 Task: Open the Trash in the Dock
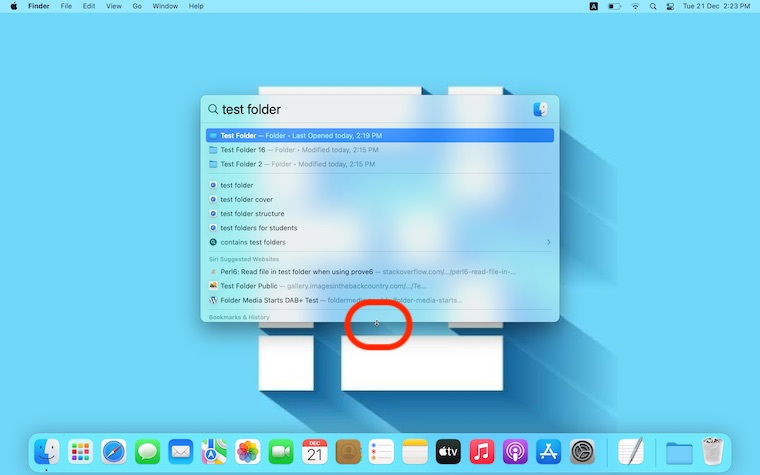coord(712,451)
